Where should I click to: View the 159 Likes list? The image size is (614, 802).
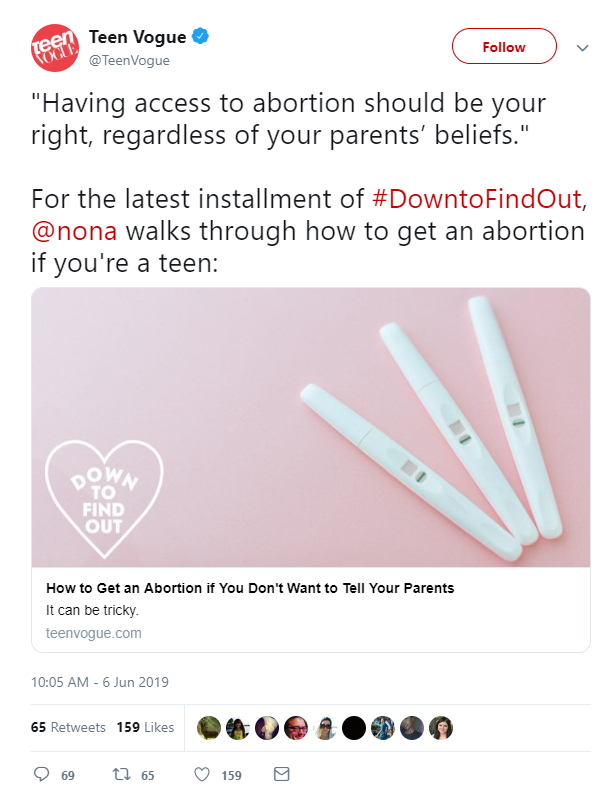[145, 727]
